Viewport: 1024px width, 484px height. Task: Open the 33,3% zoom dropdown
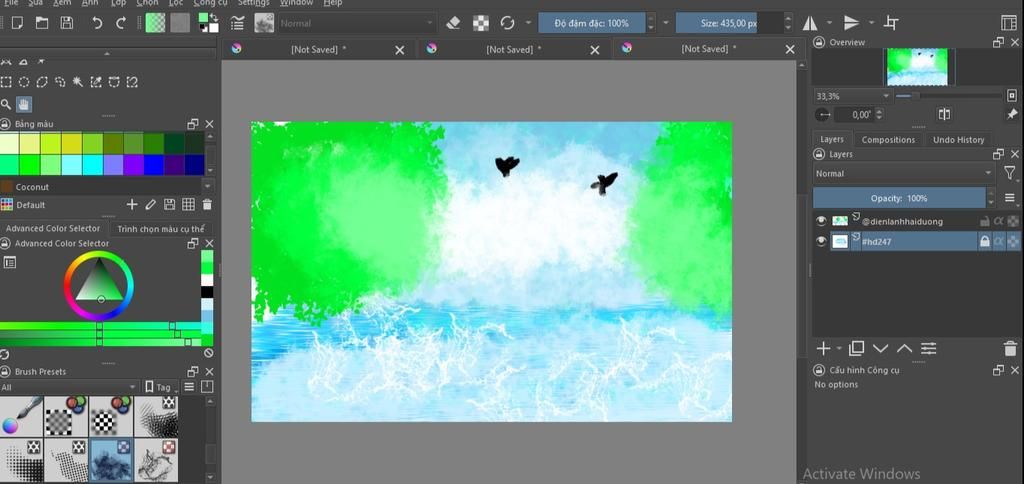click(852, 96)
